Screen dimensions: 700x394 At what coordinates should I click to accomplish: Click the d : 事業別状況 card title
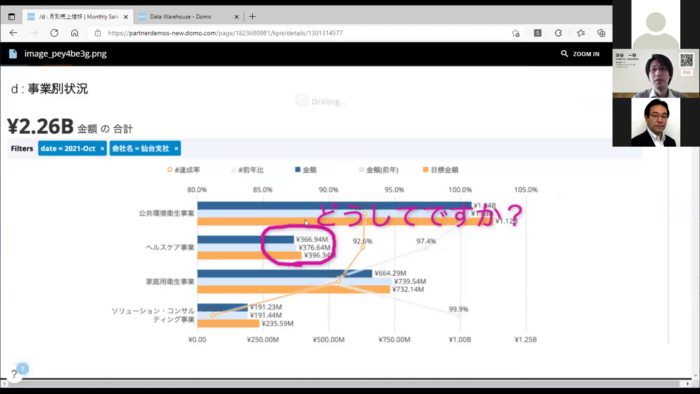[x=50, y=89]
